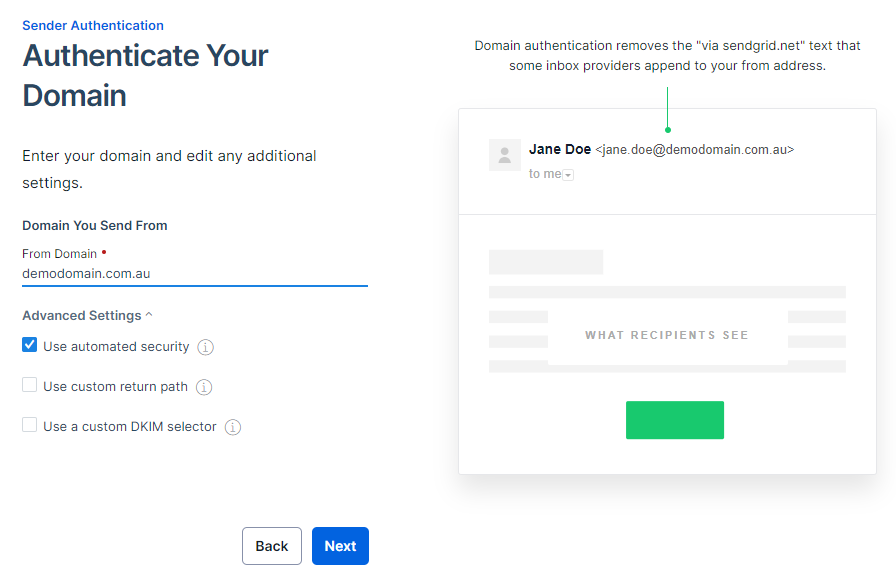Click the blue Next button
Screen dimensions: 896x584
340,546
